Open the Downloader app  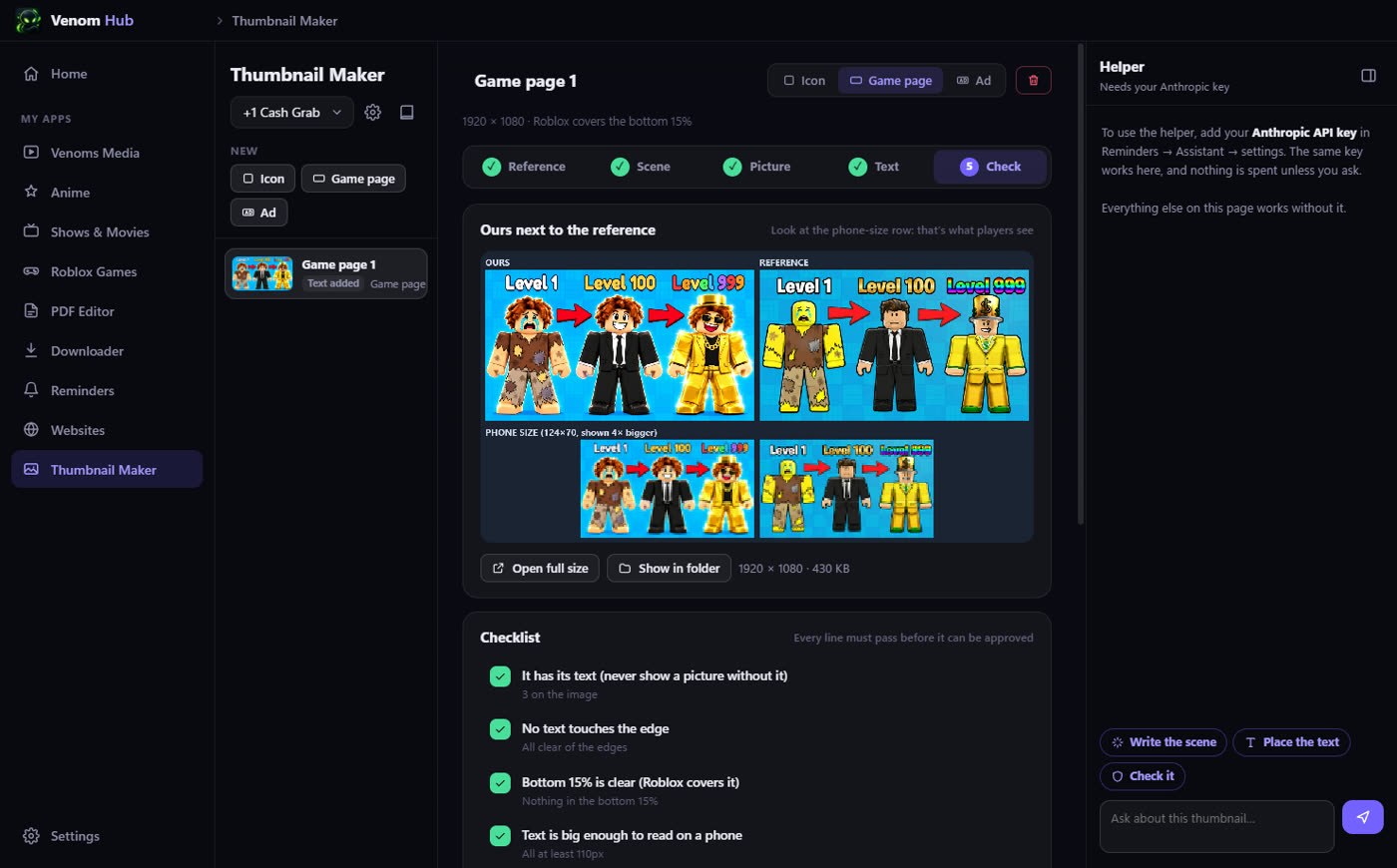click(x=107, y=351)
